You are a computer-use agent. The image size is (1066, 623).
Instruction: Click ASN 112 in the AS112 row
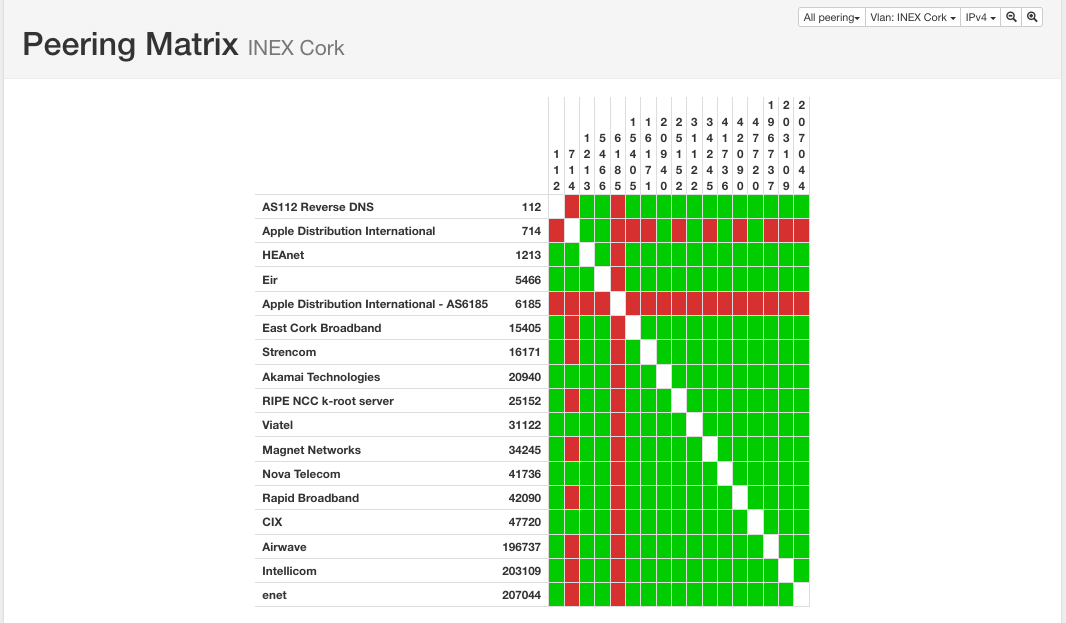(532, 207)
